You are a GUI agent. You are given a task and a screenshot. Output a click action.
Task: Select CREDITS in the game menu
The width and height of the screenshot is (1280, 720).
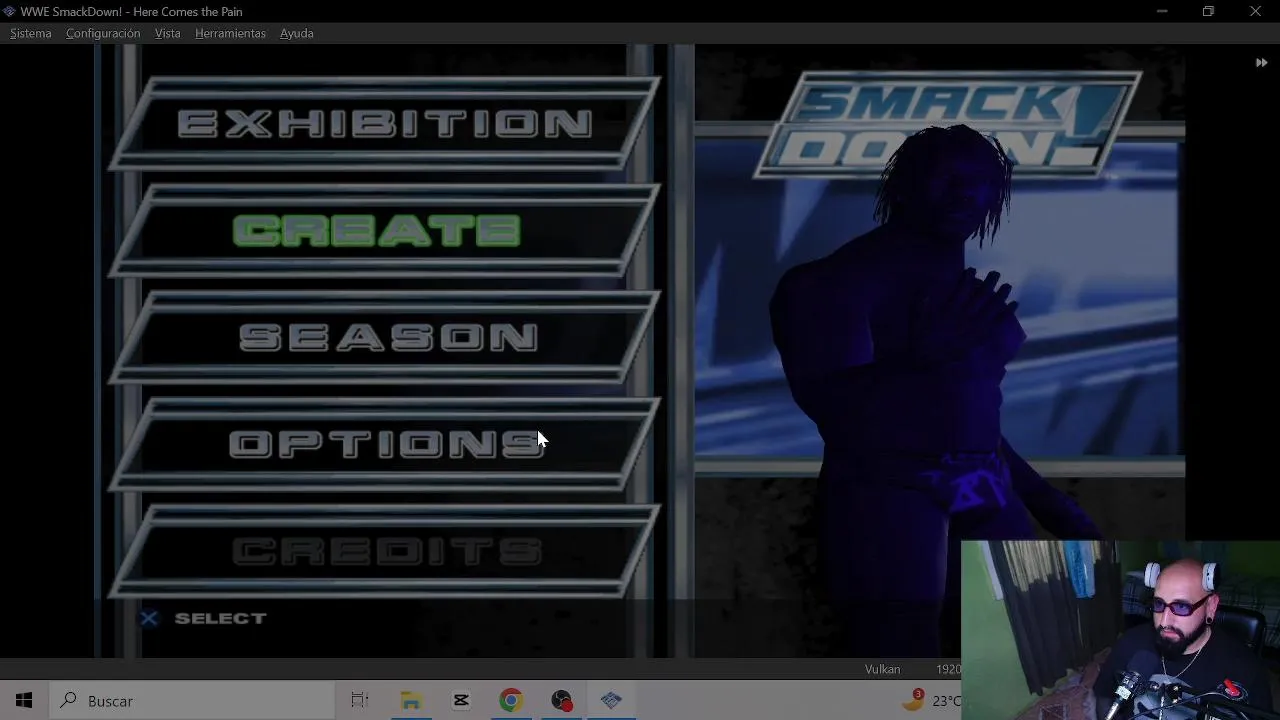pos(385,551)
